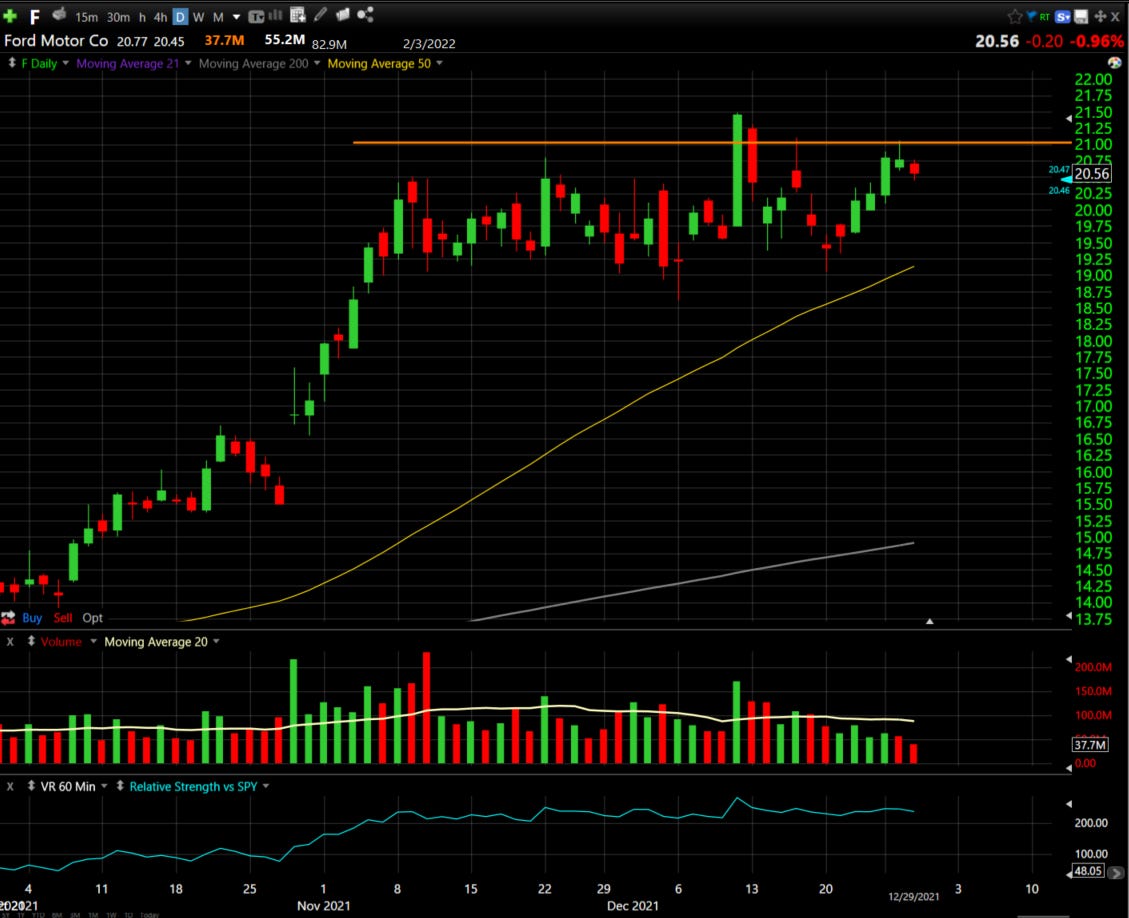Click the relative strength axis top arrow

pyautogui.click(x=1069, y=804)
